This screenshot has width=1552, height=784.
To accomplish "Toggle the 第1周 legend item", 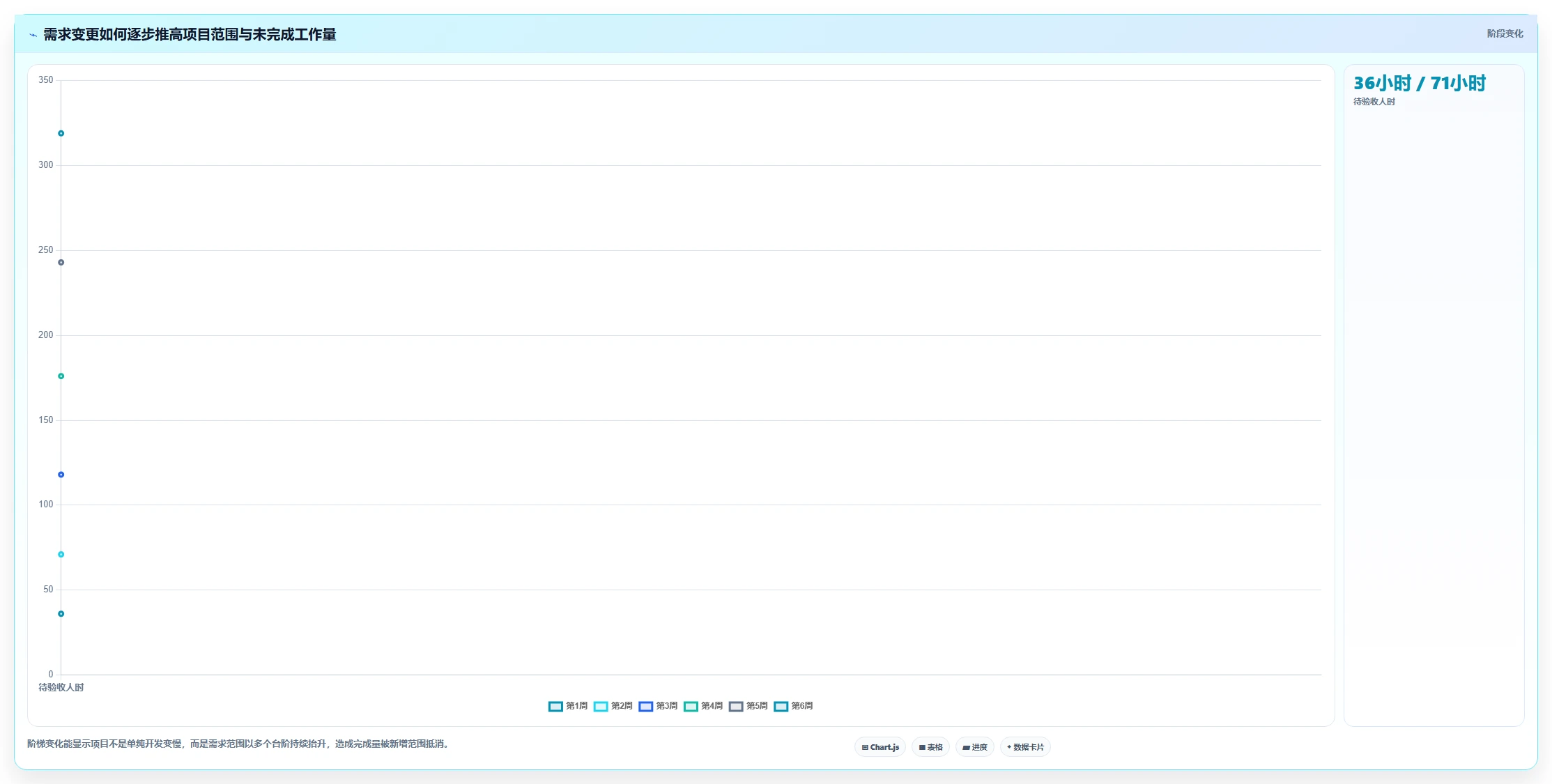I will coord(568,706).
